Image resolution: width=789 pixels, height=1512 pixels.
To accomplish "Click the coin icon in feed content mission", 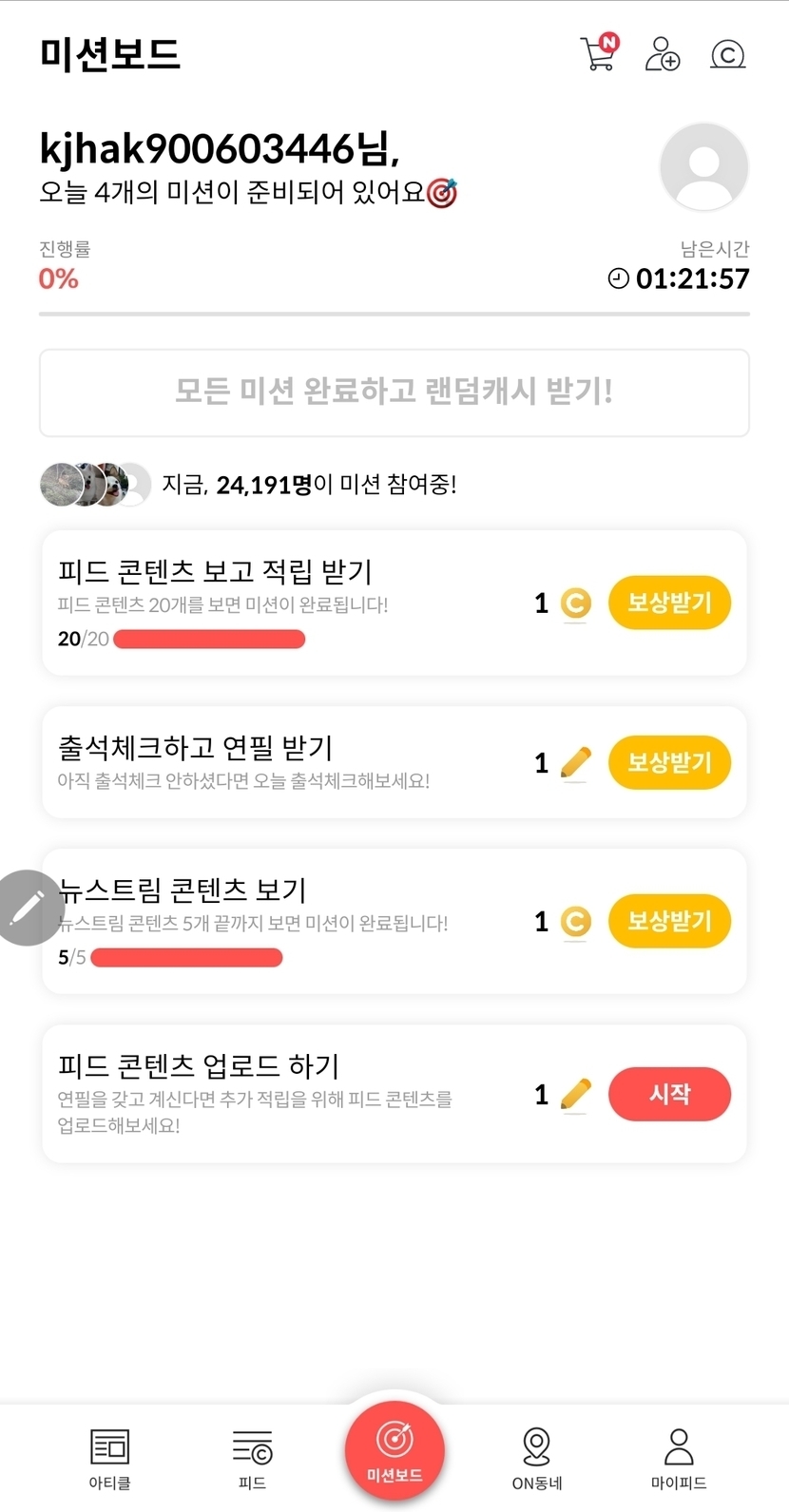I will (575, 603).
